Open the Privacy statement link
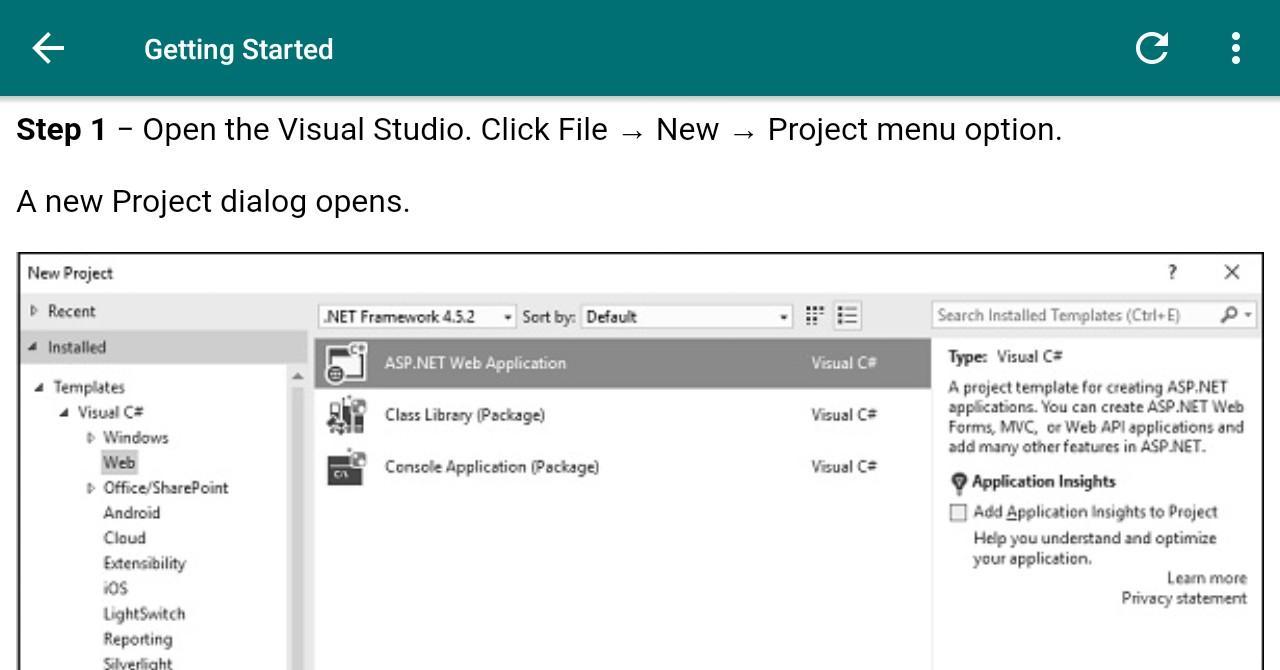1280x670 pixels. click(x=1184, y=598)
